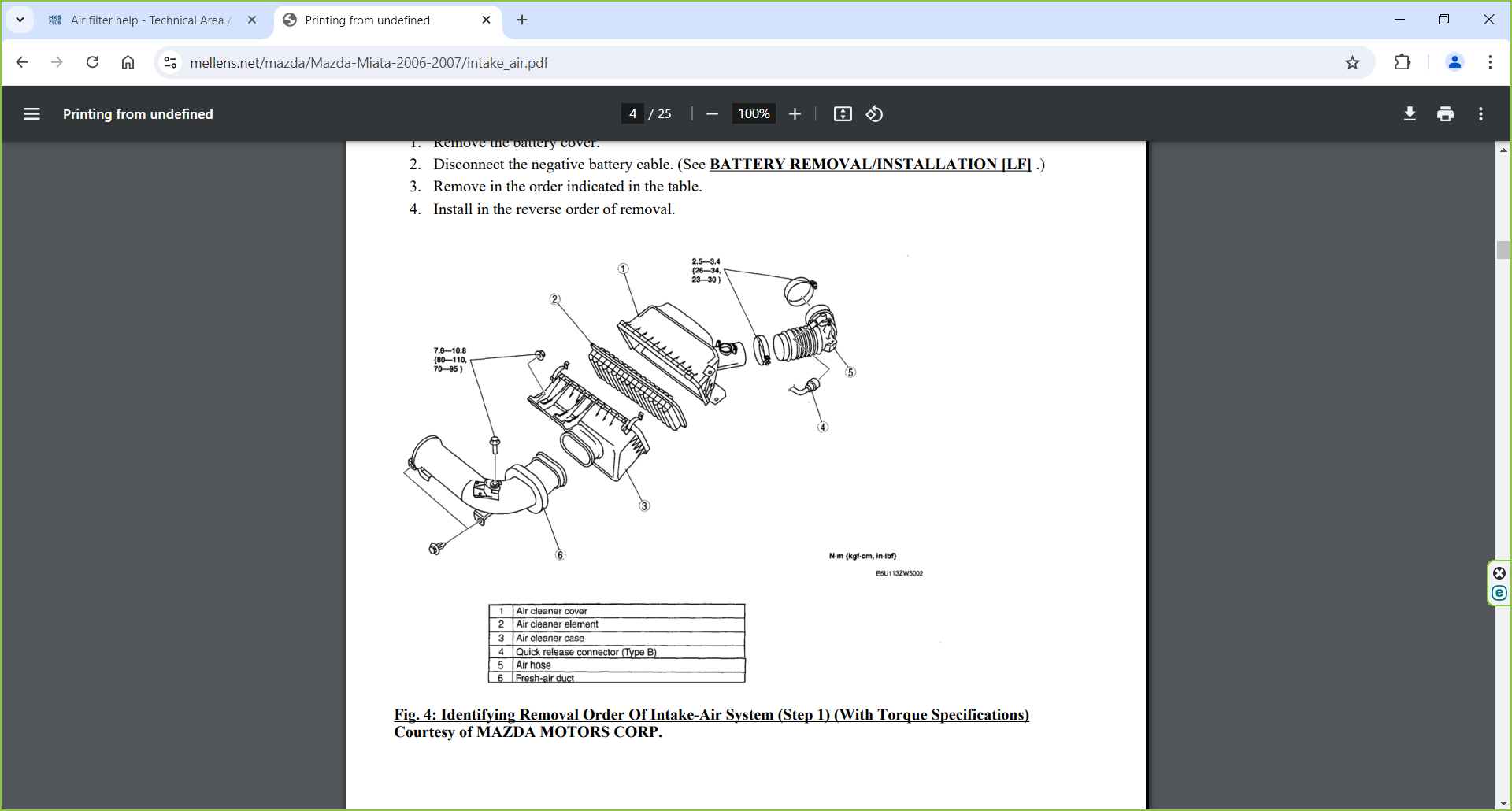Screen dimensions: 1512x811
Task: Close the Printing from undefined tab
Action: pos(486,20)
